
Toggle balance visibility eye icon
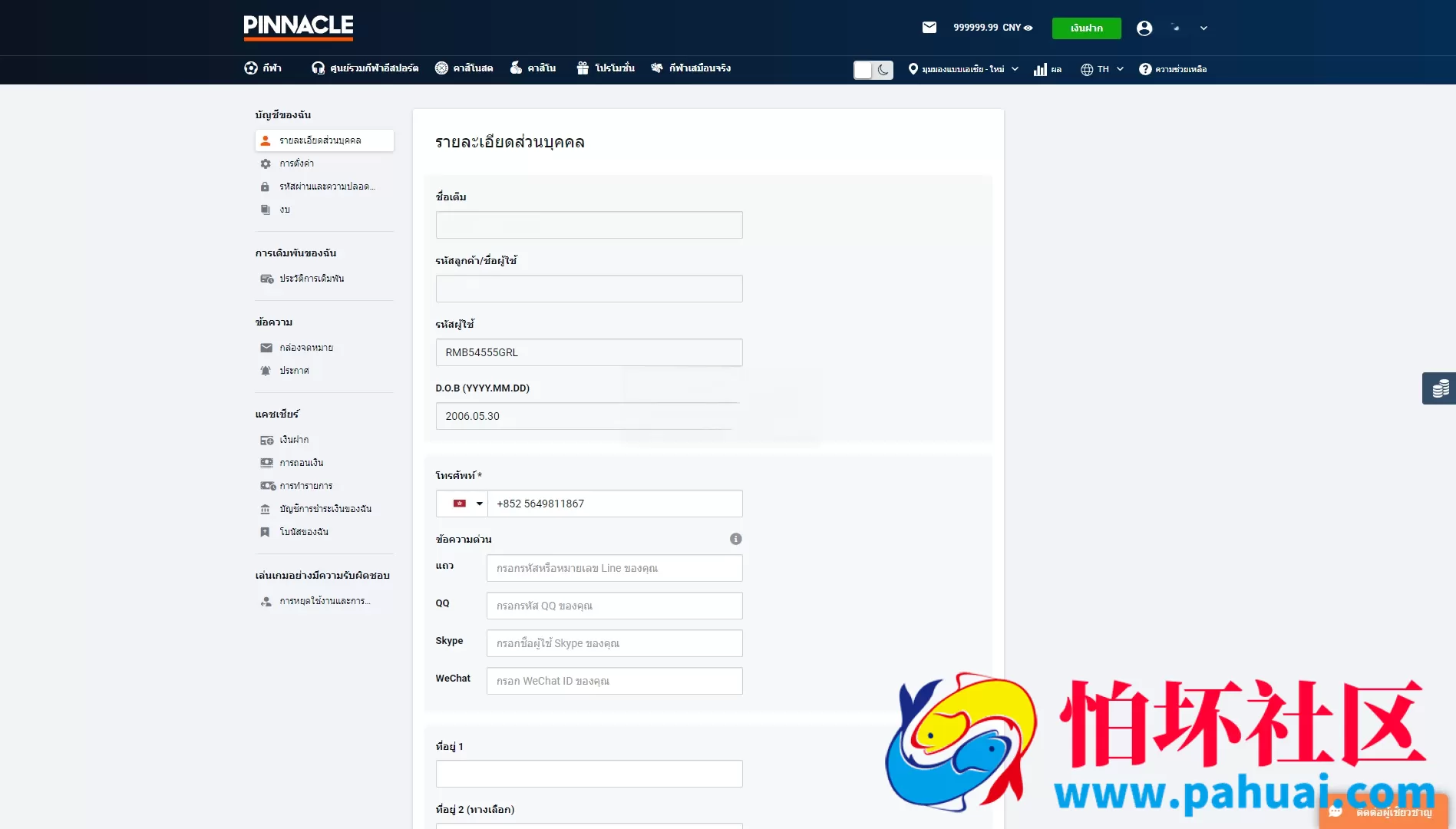click(1028, 28)
